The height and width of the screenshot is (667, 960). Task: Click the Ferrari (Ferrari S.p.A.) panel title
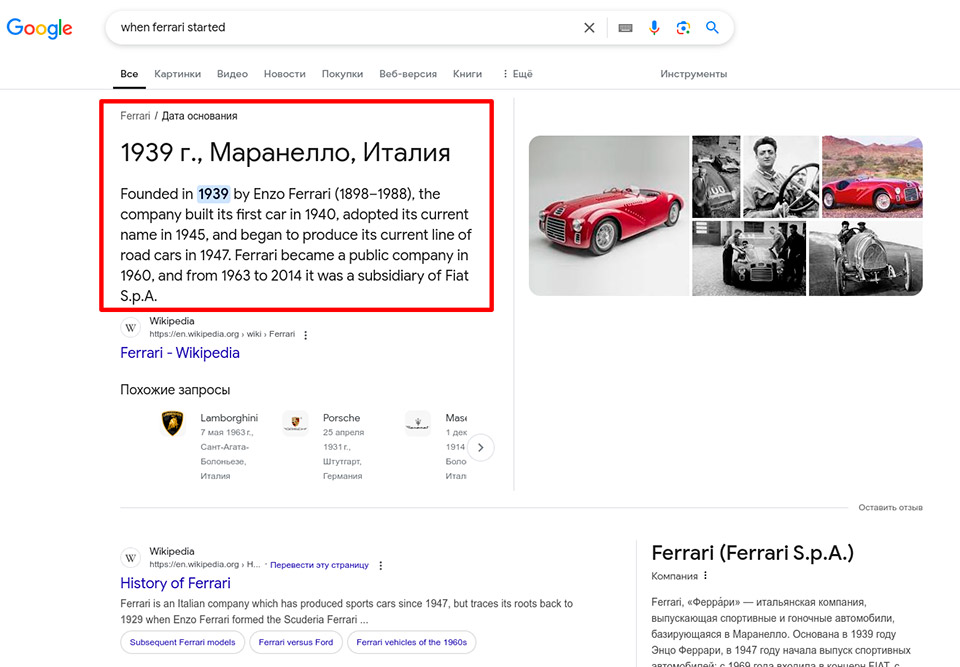pyautogui.click(x=752, y=553)
